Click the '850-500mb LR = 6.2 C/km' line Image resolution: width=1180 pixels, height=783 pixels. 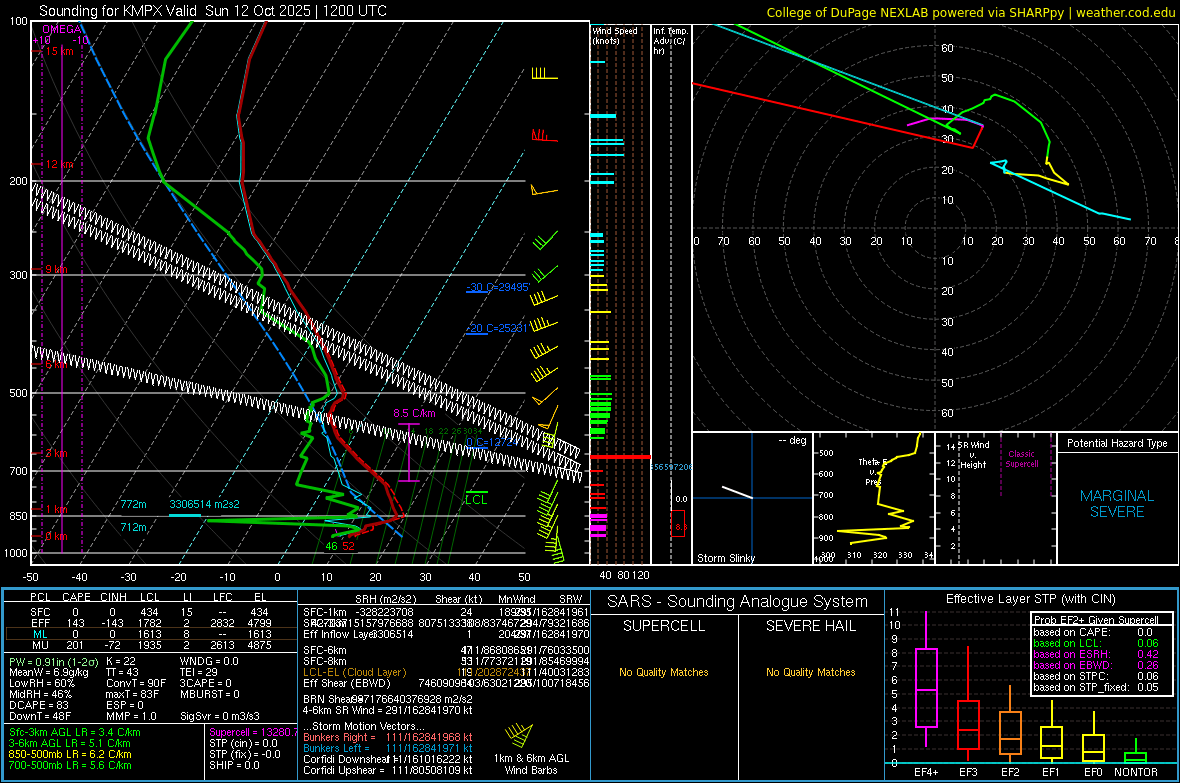click(70, 754)
